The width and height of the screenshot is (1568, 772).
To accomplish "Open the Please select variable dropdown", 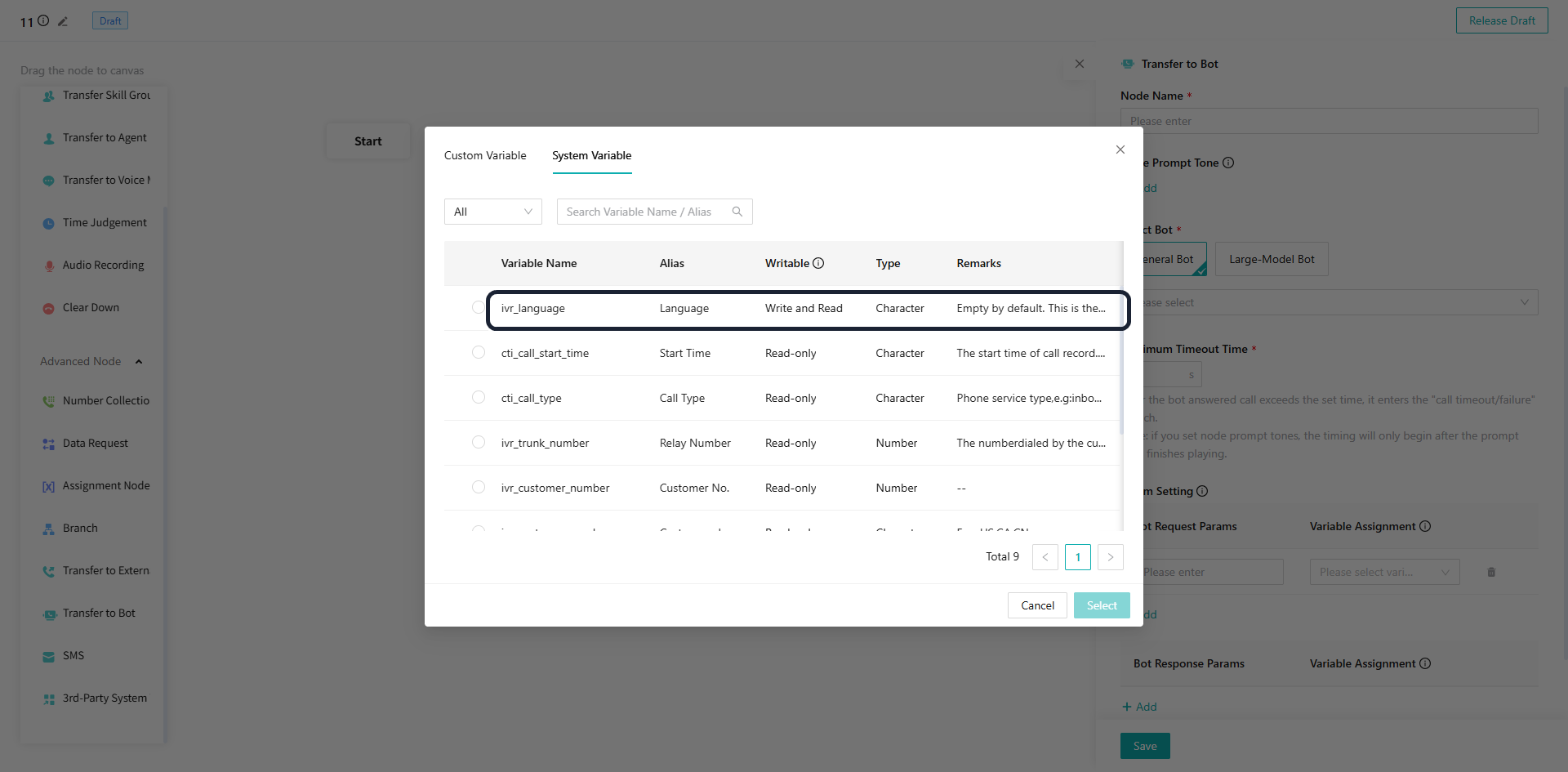I will click(1385, 572).
